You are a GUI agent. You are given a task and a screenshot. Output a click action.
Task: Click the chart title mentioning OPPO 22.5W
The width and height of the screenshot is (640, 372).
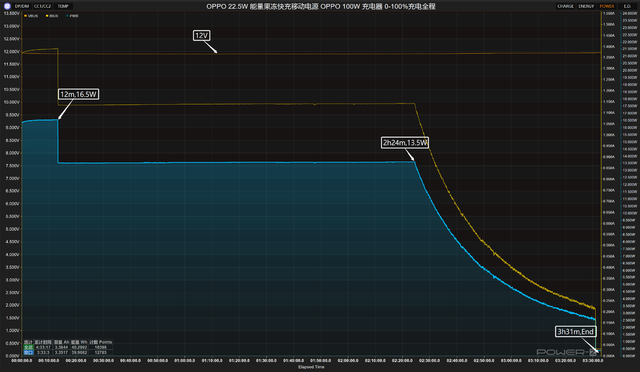tap(321, 7)
